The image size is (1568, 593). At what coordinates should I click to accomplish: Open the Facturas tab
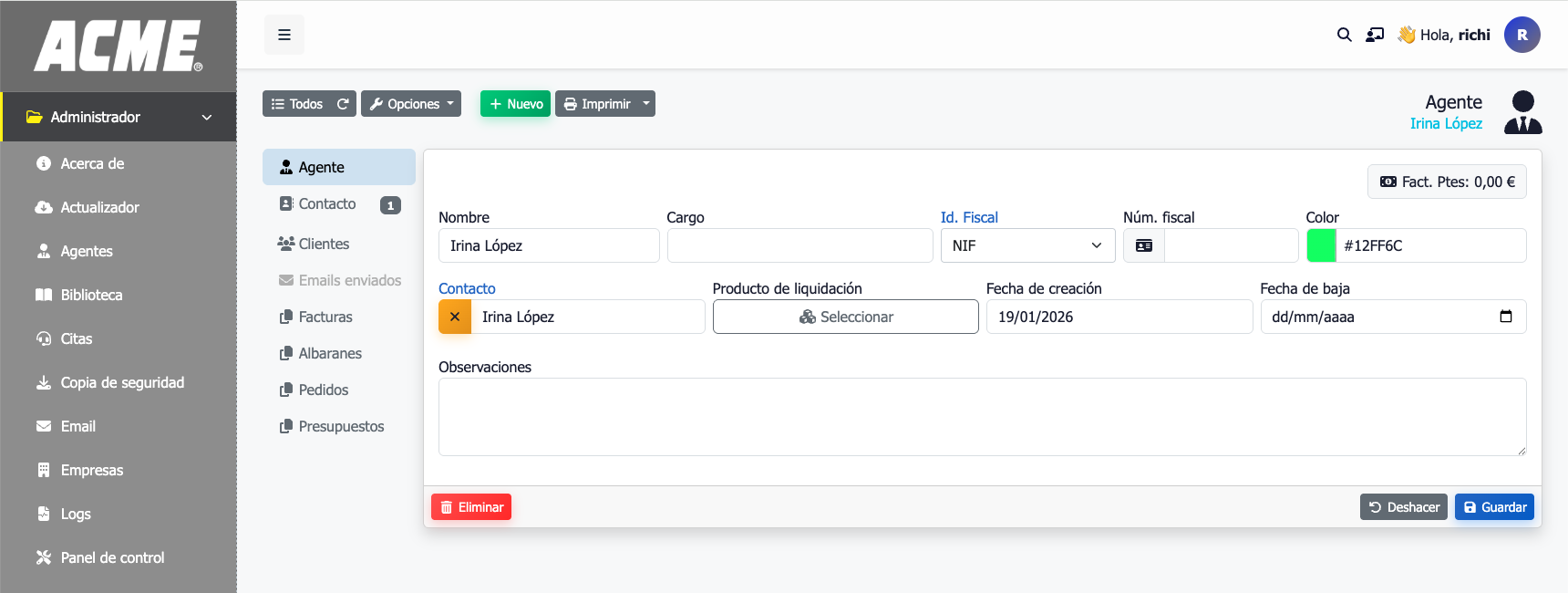click(x=325, y=317)
